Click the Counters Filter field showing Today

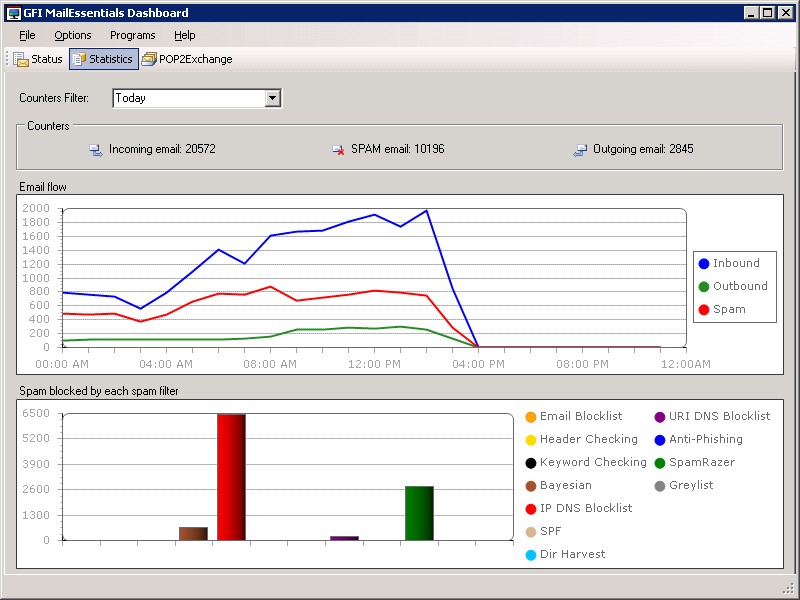(197, 98)
